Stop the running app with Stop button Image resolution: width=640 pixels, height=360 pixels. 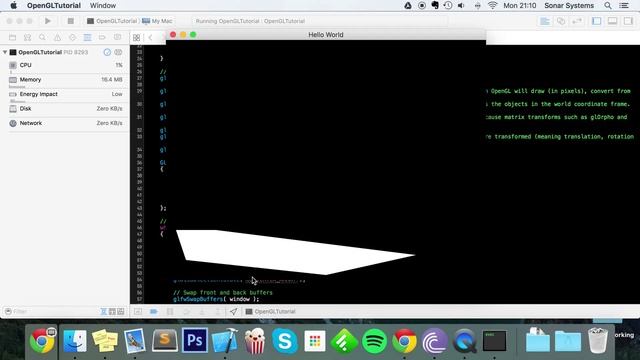70,21
